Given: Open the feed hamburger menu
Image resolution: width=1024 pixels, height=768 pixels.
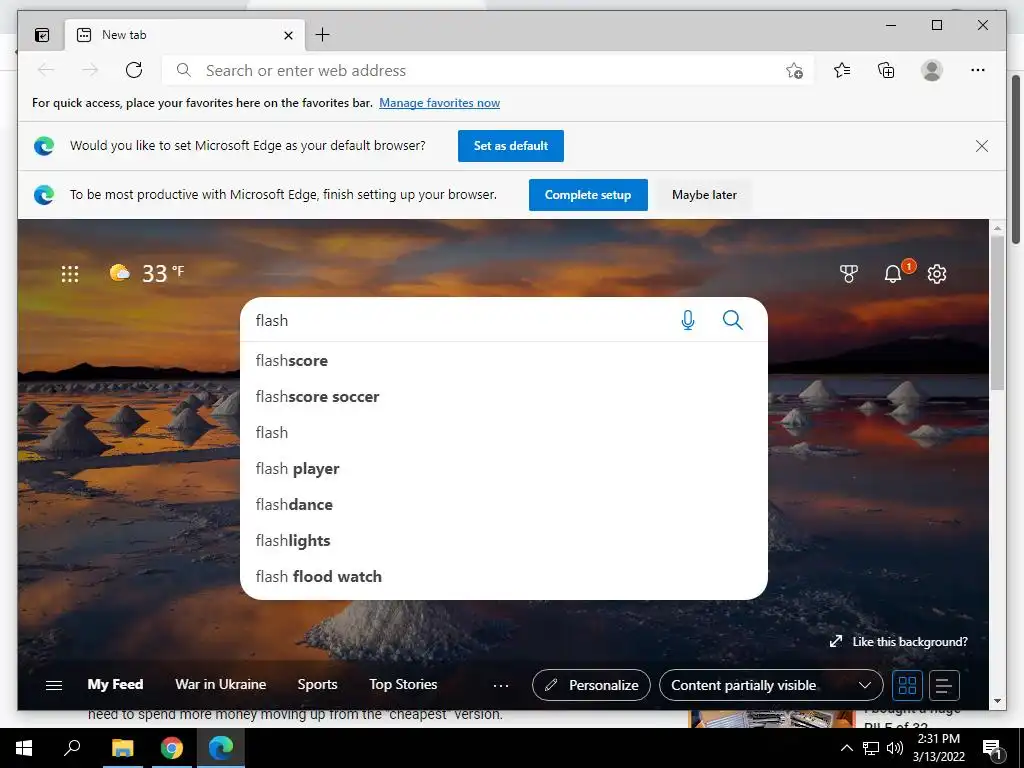Looking at the screenshot, I should click(54, 685).
